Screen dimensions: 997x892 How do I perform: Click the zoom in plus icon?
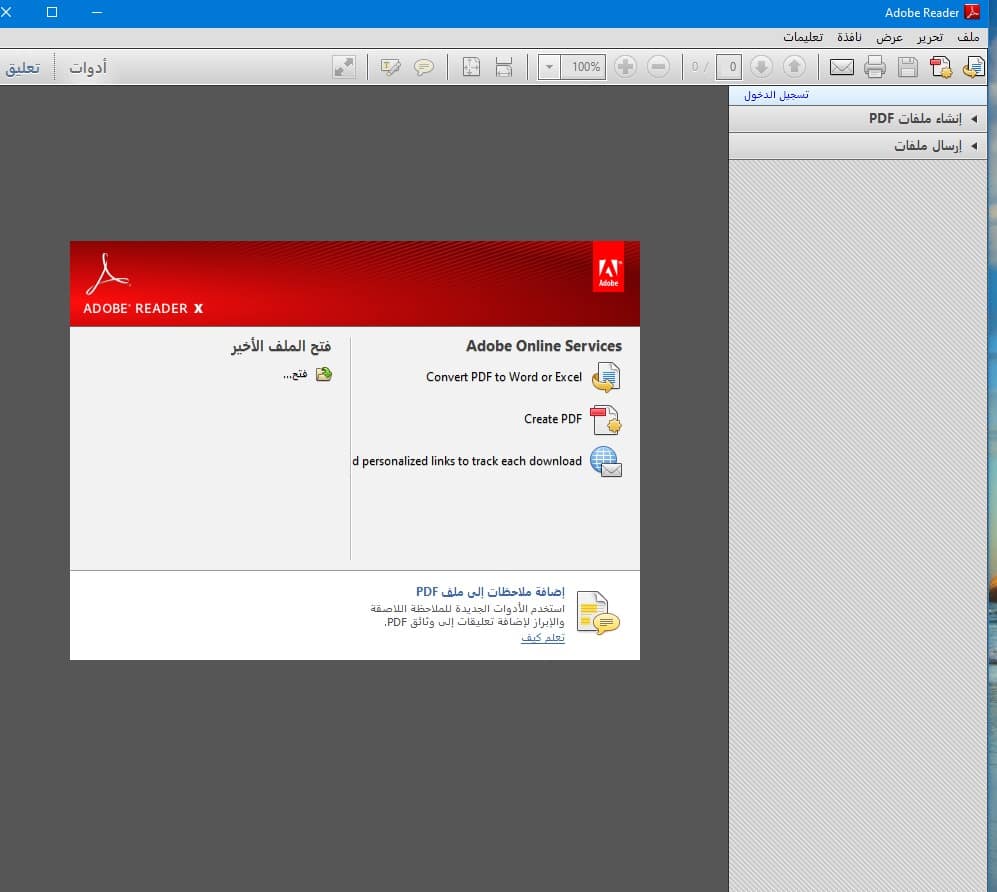click(626, 67)
